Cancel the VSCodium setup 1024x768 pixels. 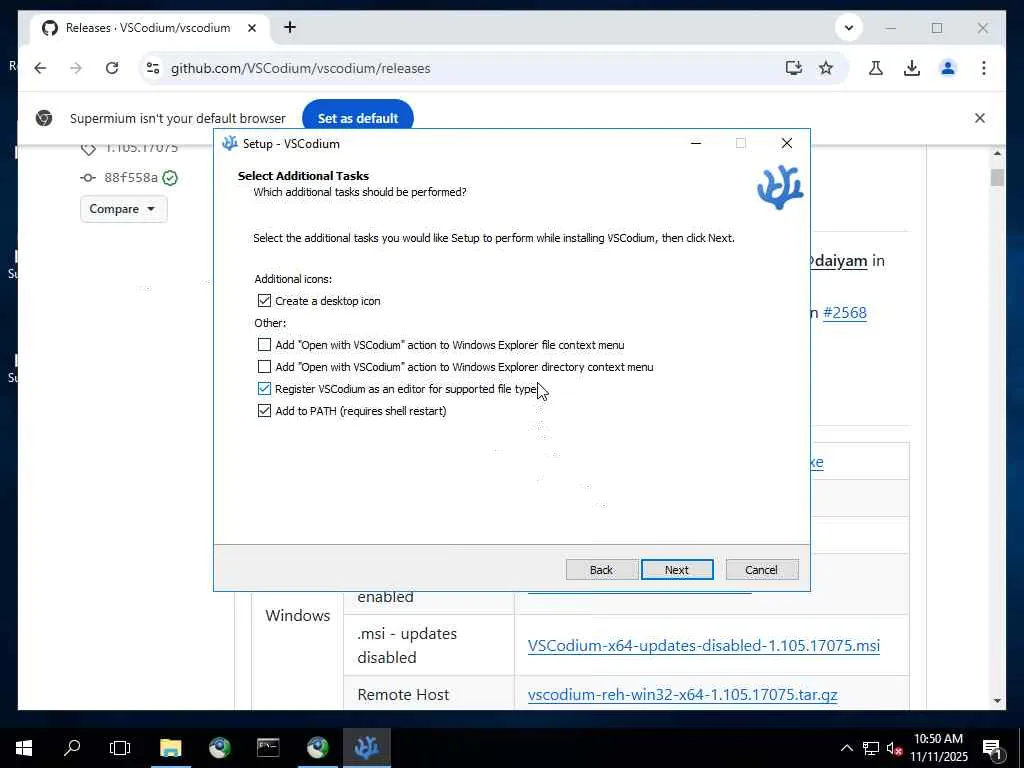point(761,569)
